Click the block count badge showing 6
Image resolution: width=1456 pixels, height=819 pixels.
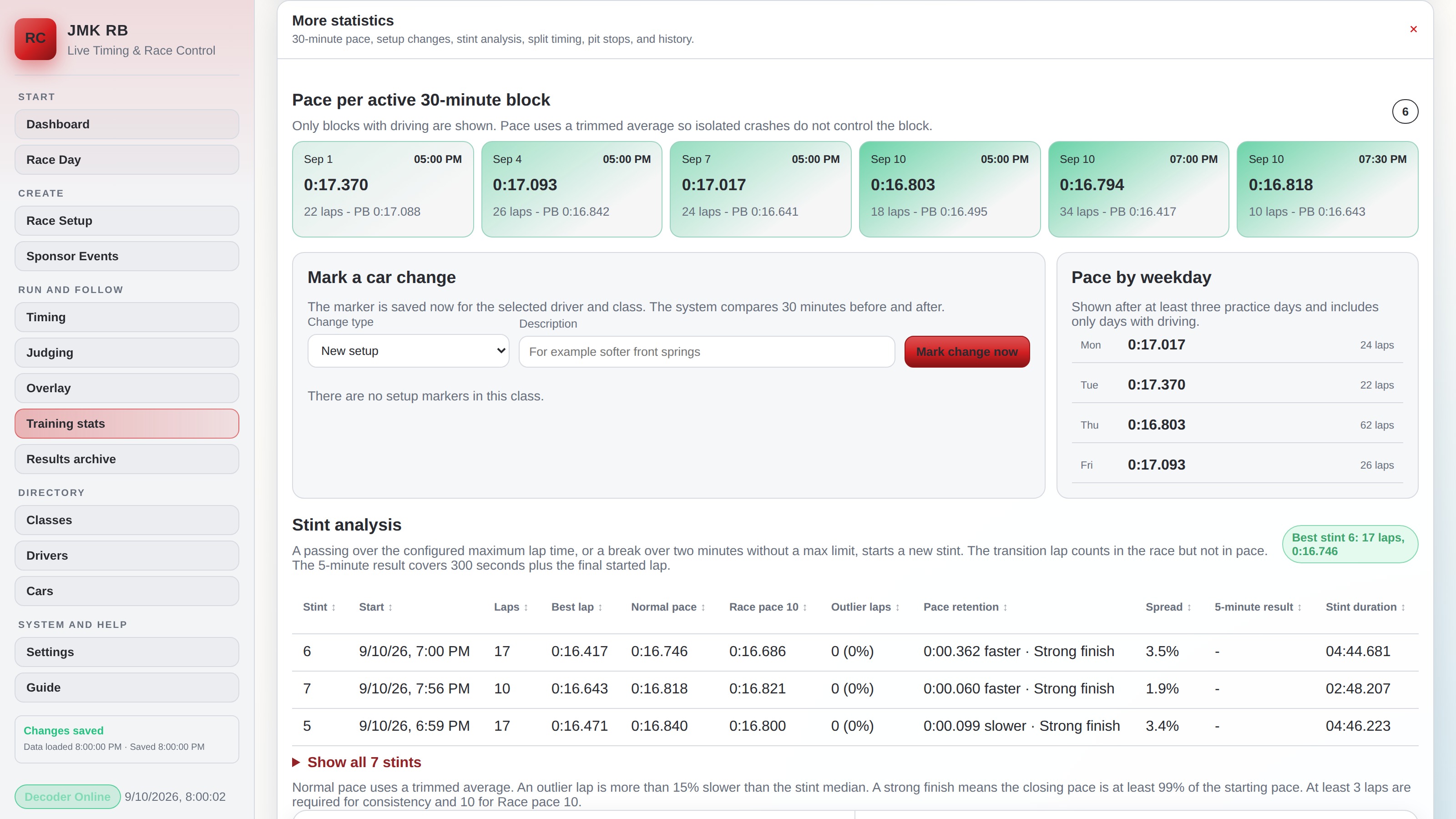[x=1405, y=111]
